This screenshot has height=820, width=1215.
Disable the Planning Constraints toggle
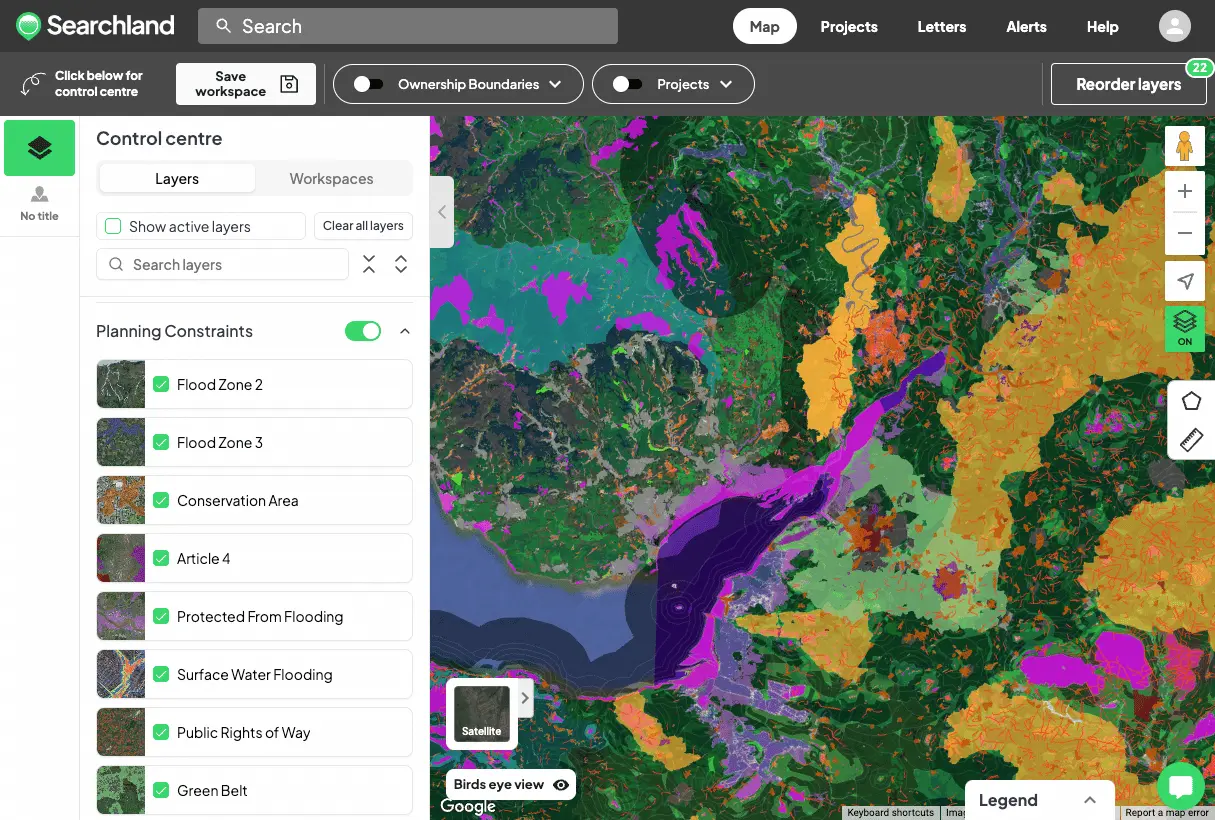(363, 331)
